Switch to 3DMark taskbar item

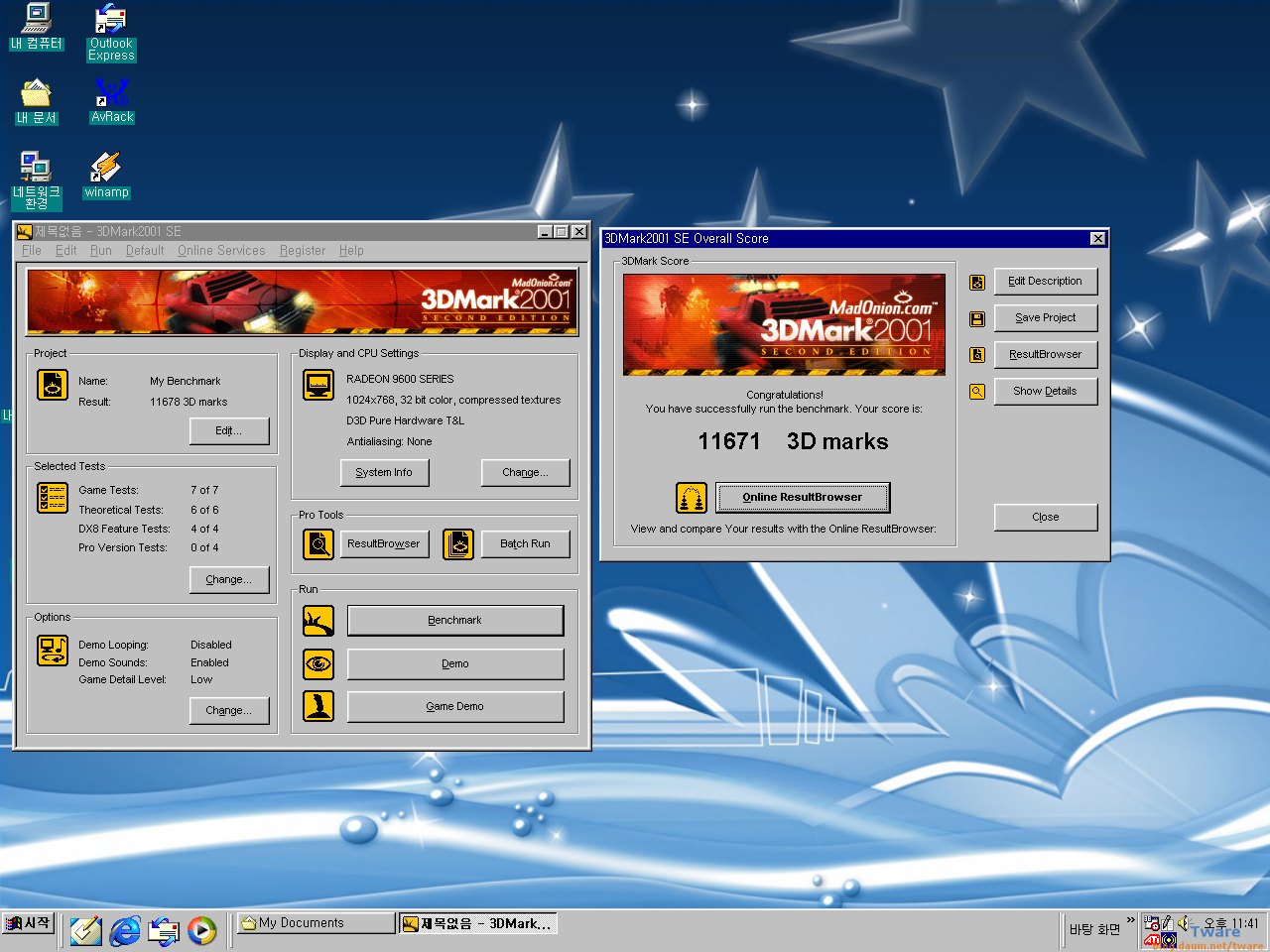(x=478, y=923)
